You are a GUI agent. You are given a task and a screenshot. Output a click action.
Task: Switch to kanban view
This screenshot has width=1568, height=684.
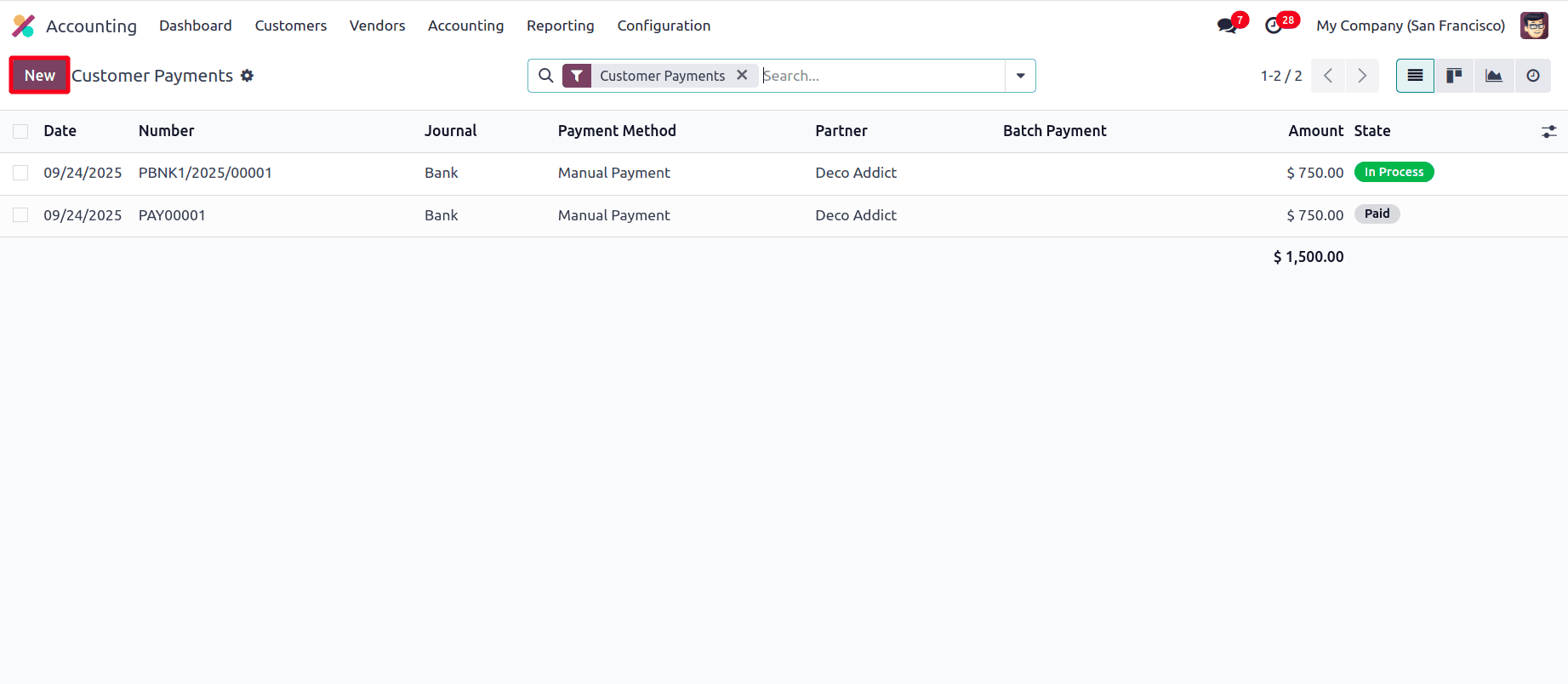tap(1454, 76)
